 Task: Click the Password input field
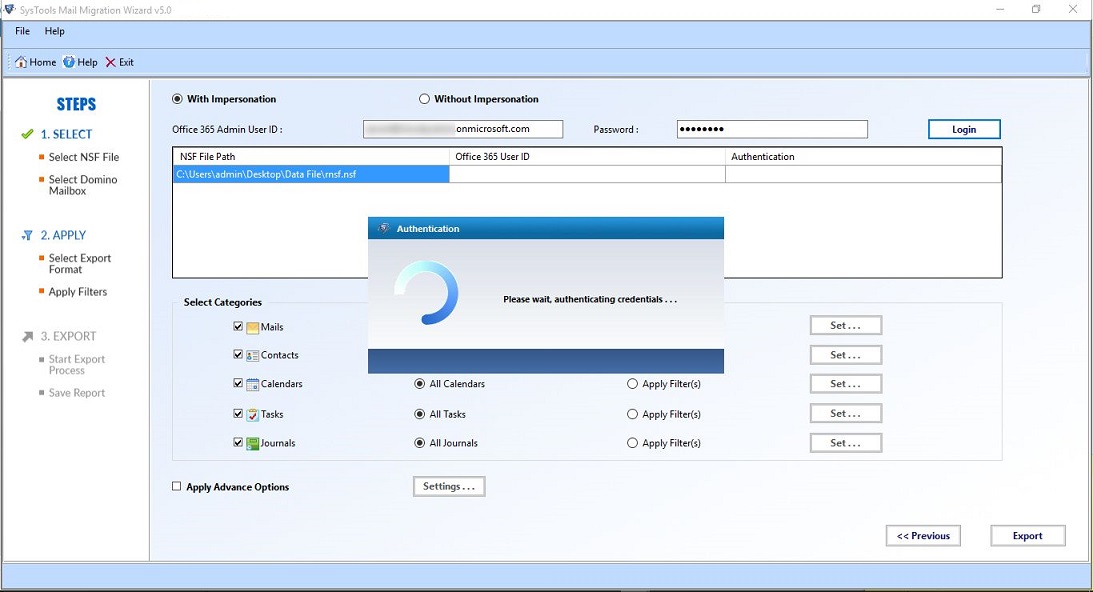tap(772, 129)
